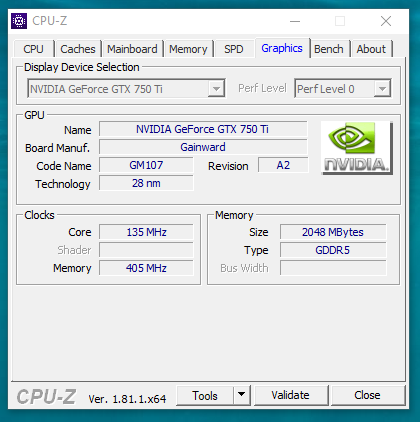Click the version text Ver. 1.81.1.x64

click(x=127, y=399)
